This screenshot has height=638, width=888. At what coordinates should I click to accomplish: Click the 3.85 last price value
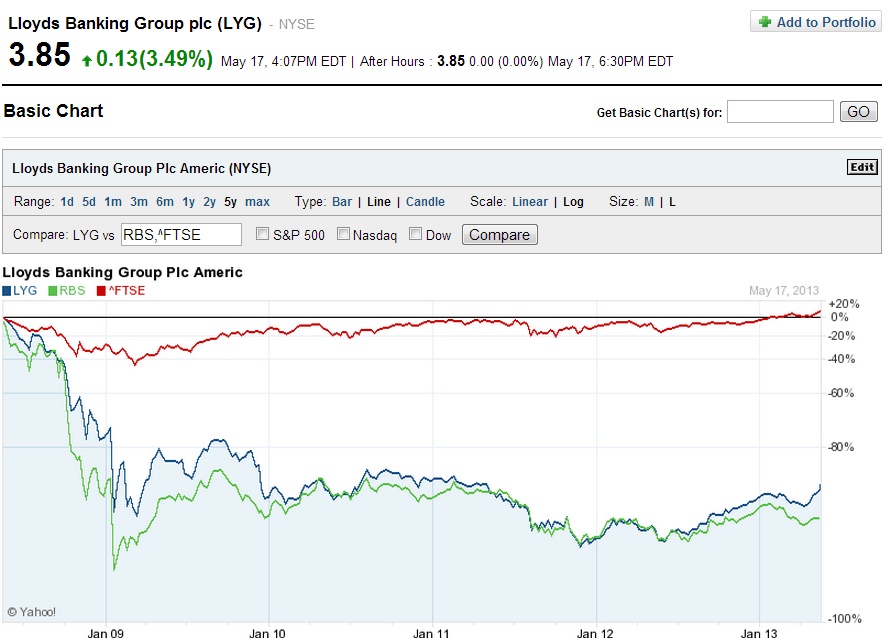(x=40, y=54)
